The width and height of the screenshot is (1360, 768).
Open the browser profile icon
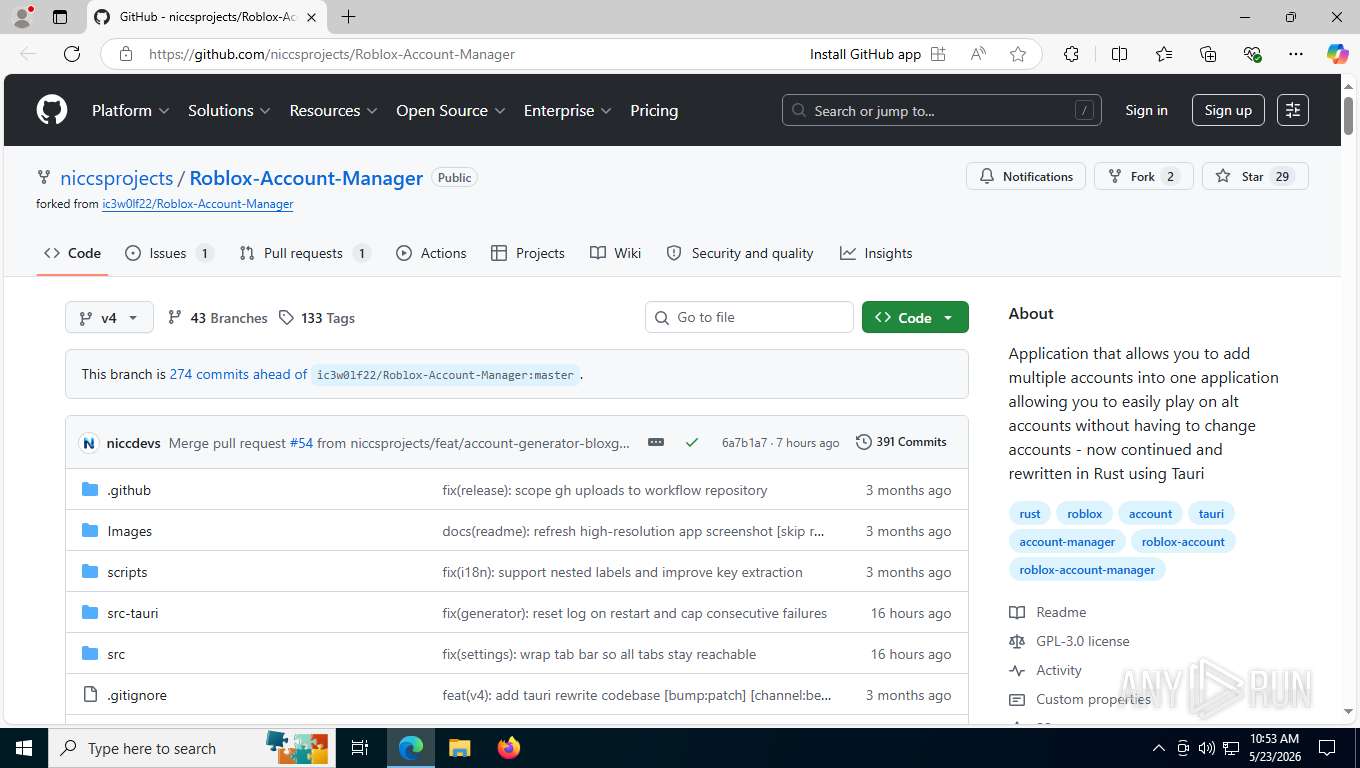point(21,17)
